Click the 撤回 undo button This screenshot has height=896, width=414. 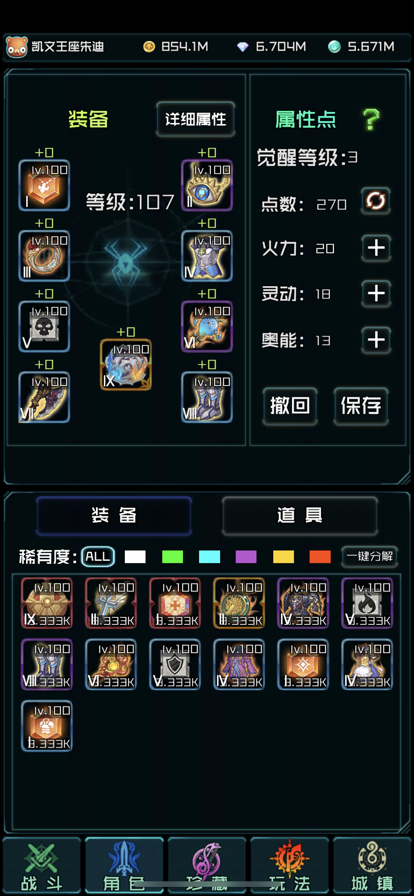coord(290,406)
